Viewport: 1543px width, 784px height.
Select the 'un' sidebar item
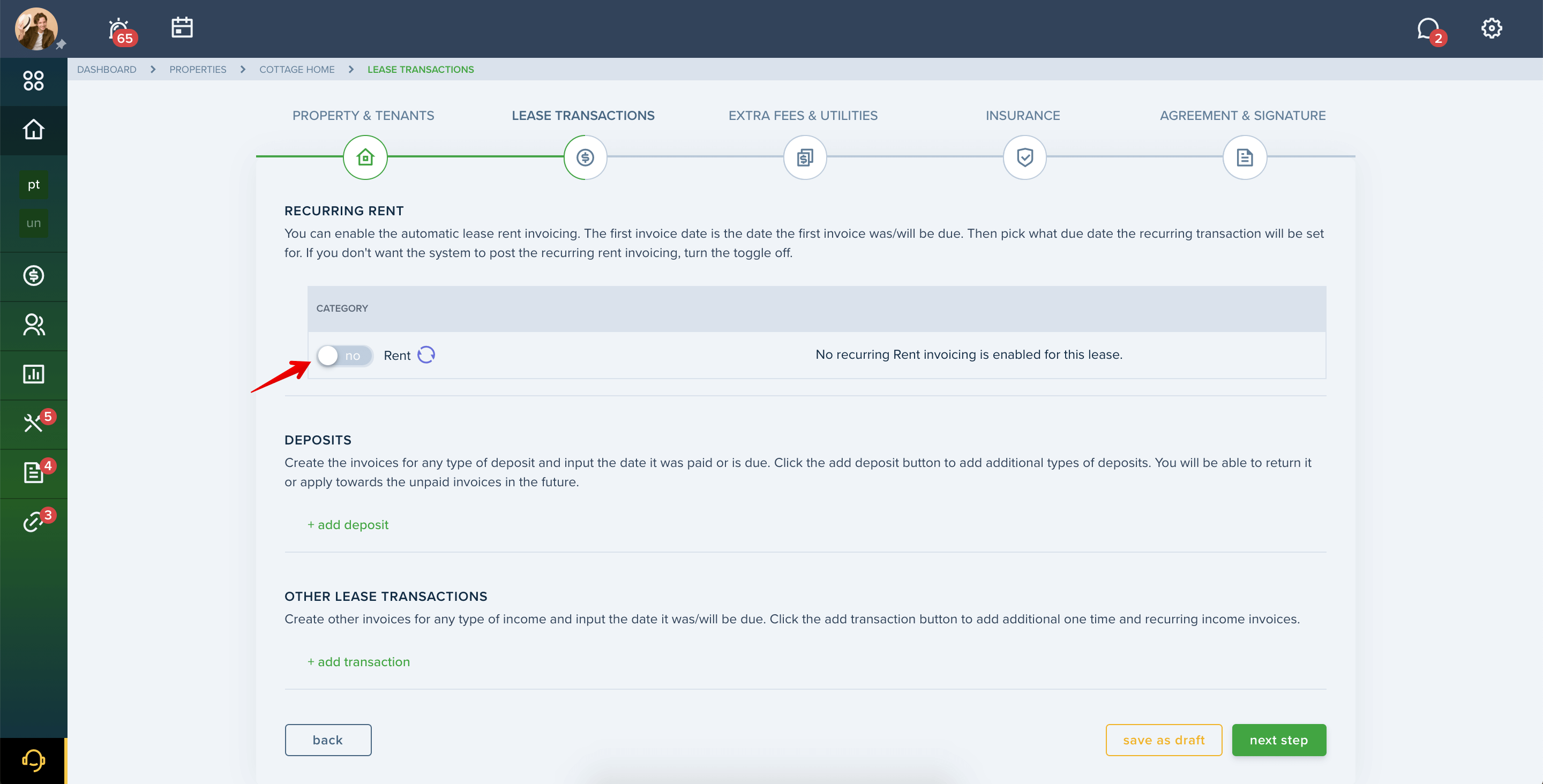(34, 223)
